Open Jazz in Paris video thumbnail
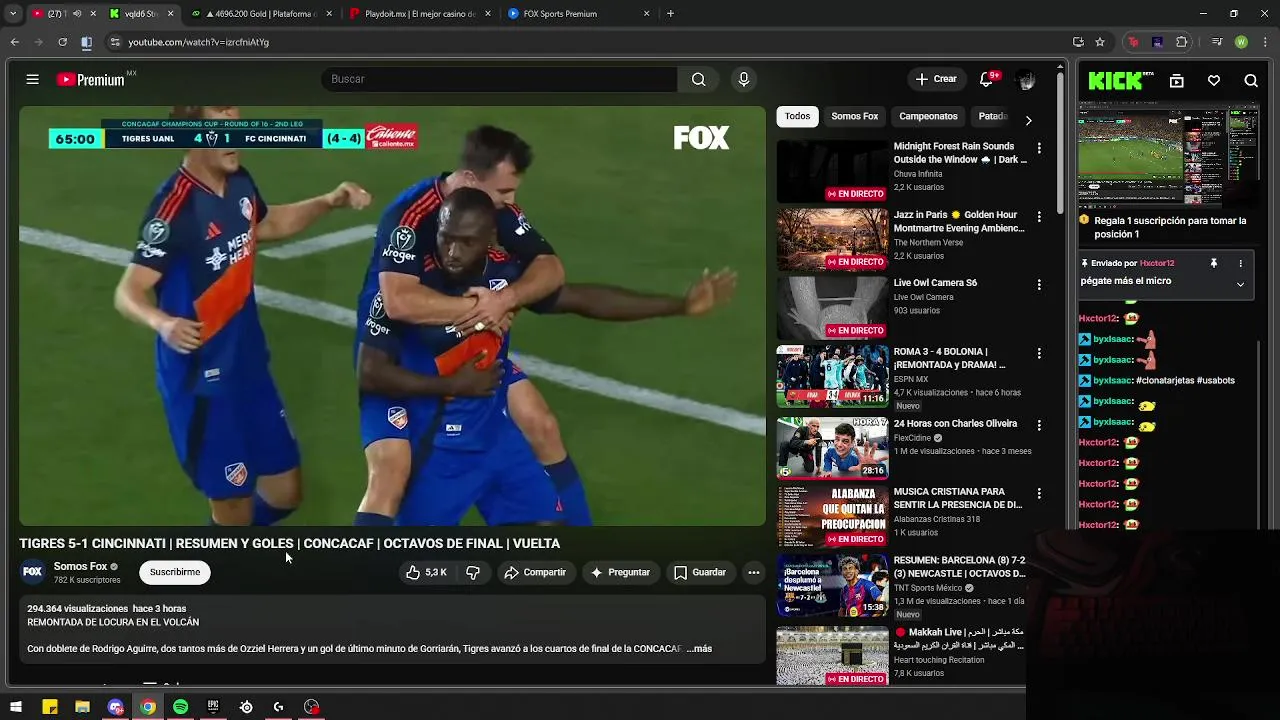Viewport: 1280px width, 720px height. click(832, 240)
